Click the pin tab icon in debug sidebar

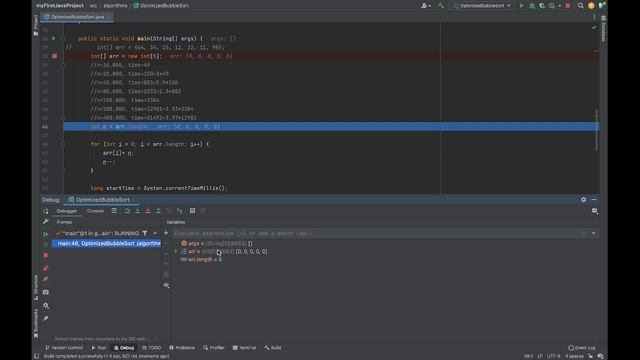(x=45, y=318)
